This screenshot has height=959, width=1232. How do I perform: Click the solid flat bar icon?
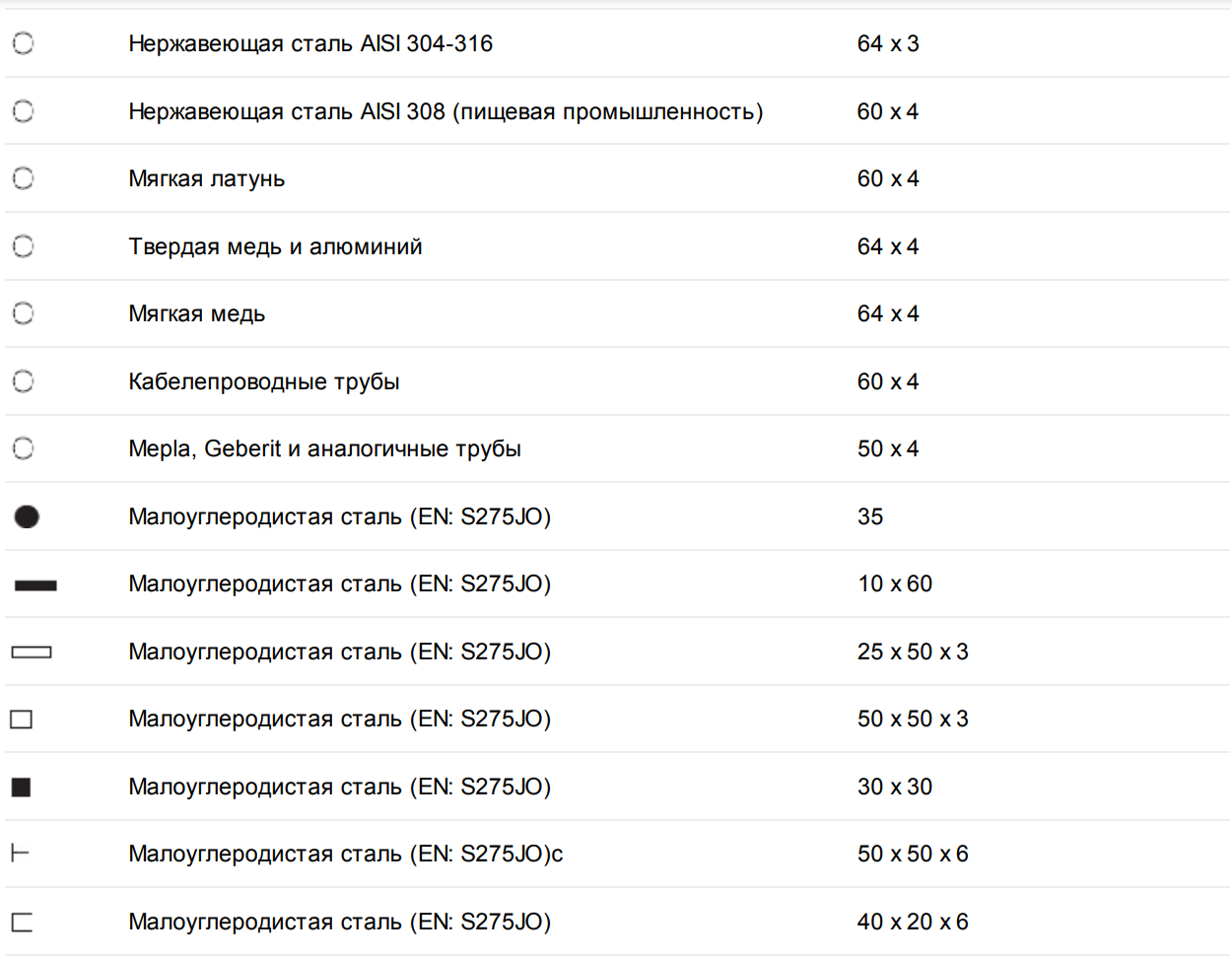35,584
